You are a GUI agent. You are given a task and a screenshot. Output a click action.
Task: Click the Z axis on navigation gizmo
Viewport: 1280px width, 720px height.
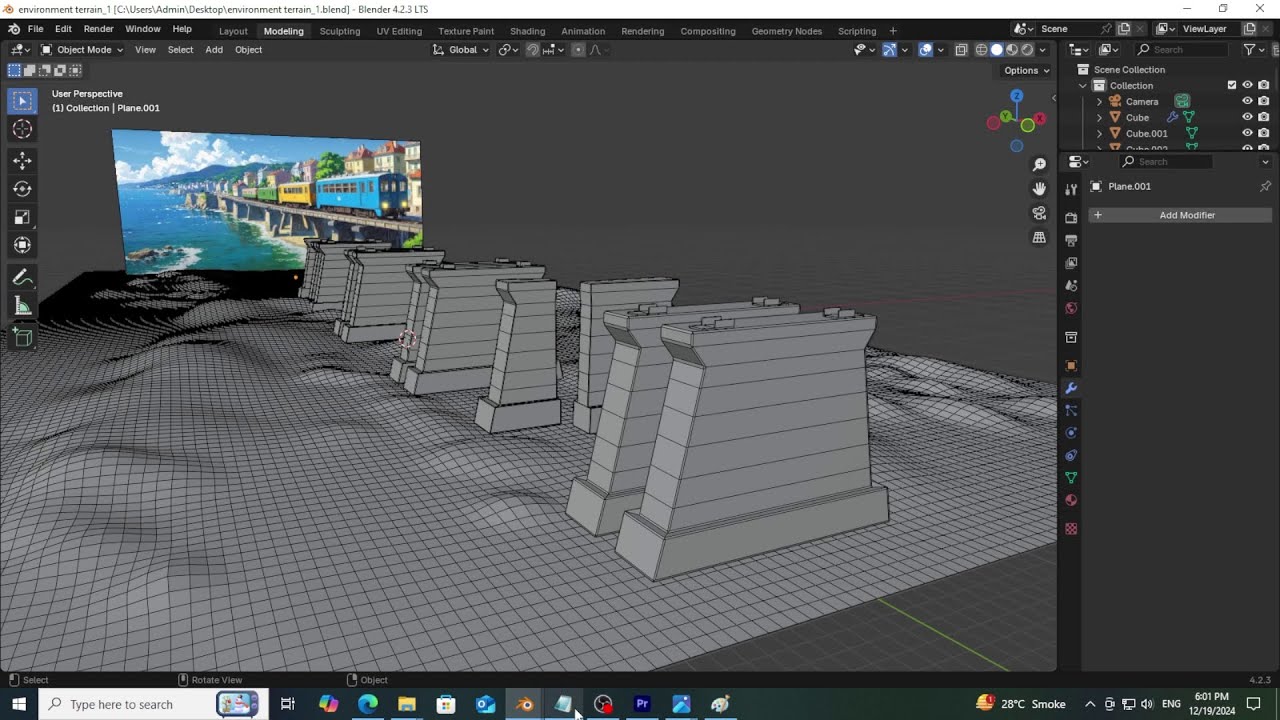pyautogui.click(x=1016, y=97)
